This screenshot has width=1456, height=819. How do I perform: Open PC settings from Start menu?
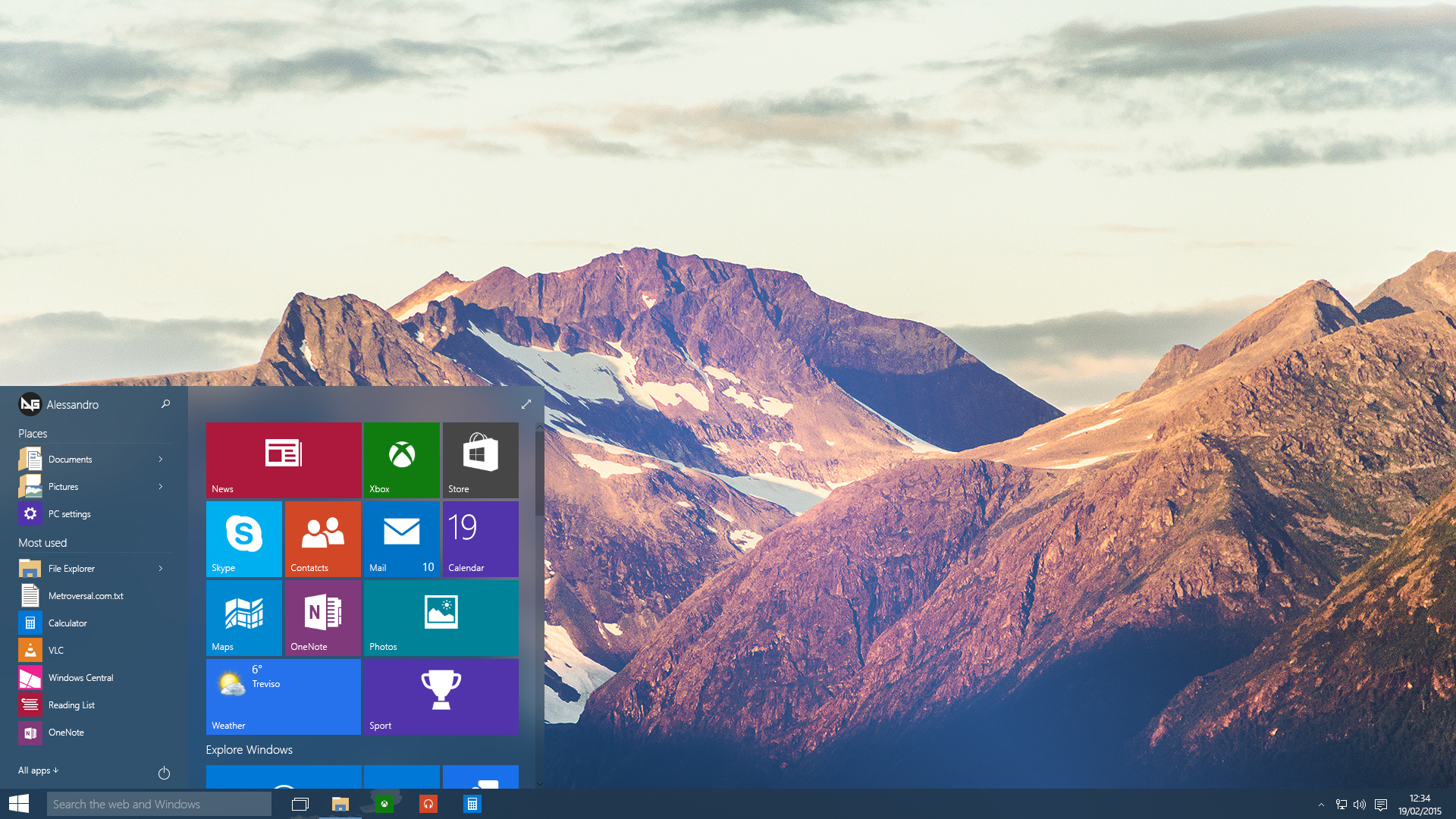[69, 513]
